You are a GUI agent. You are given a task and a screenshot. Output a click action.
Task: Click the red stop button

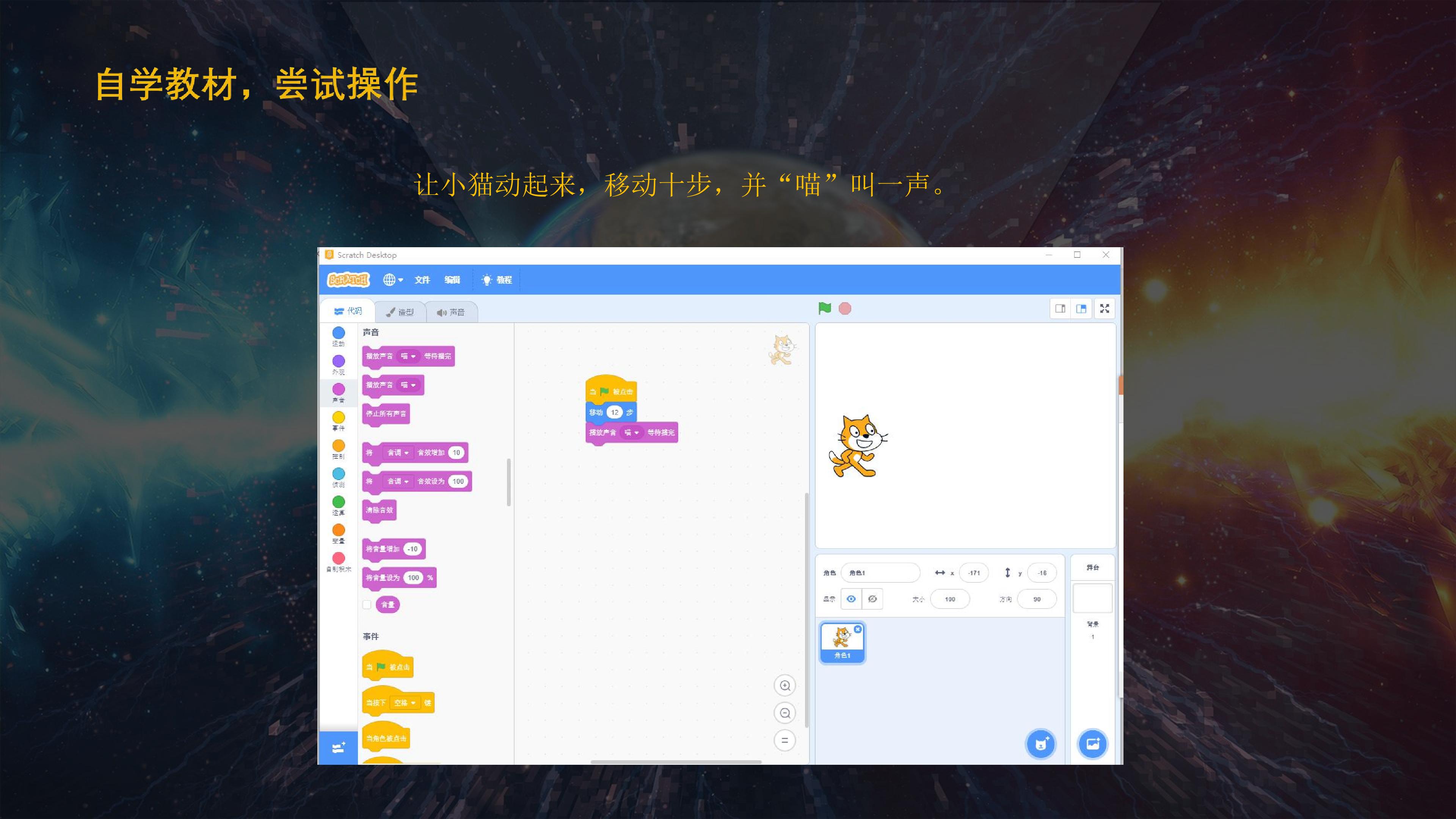(845, 308)
